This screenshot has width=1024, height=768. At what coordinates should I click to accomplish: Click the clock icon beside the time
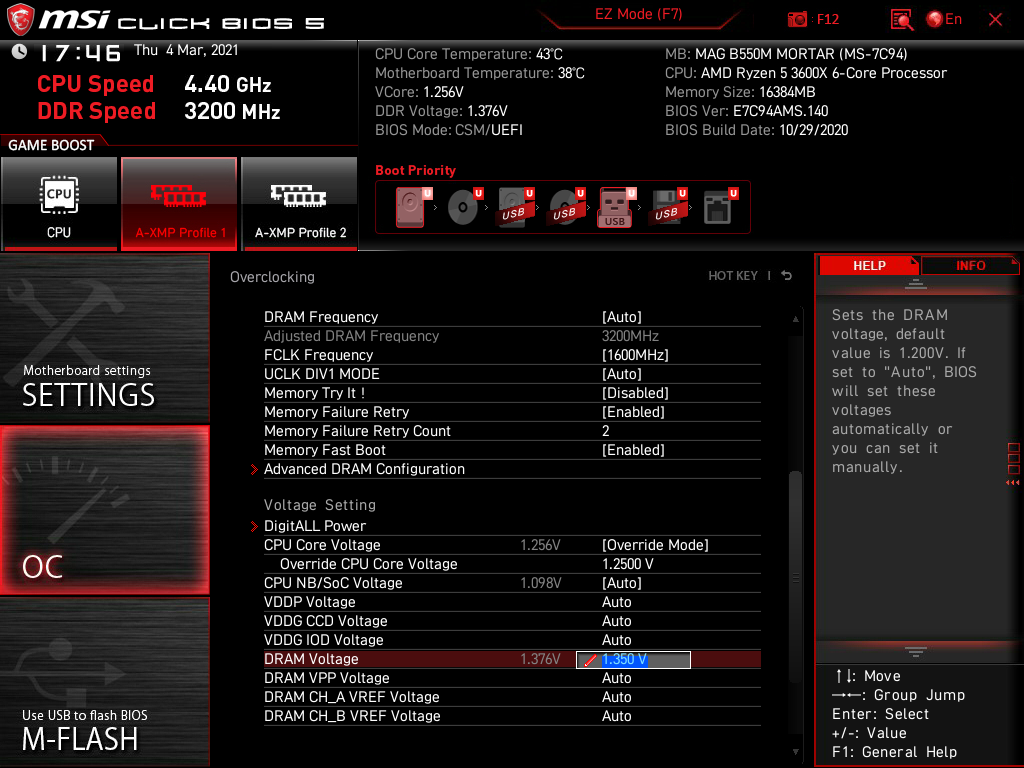pyautogui.click(x=19, y=52)
